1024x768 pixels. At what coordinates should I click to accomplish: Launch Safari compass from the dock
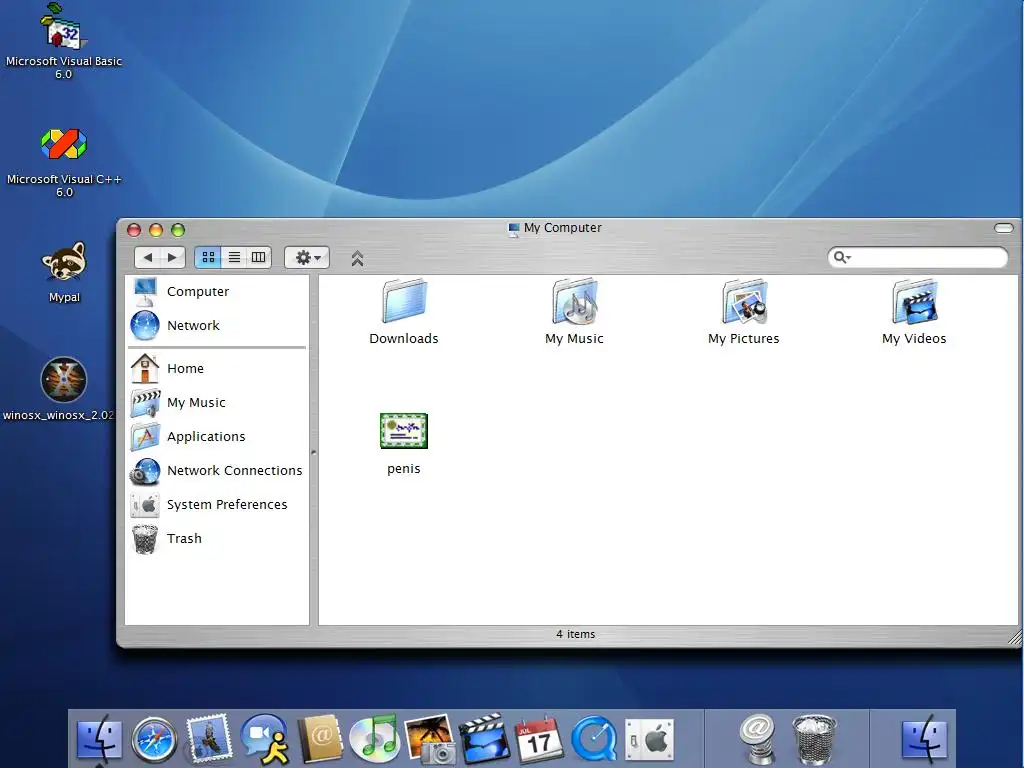[154, 740]
